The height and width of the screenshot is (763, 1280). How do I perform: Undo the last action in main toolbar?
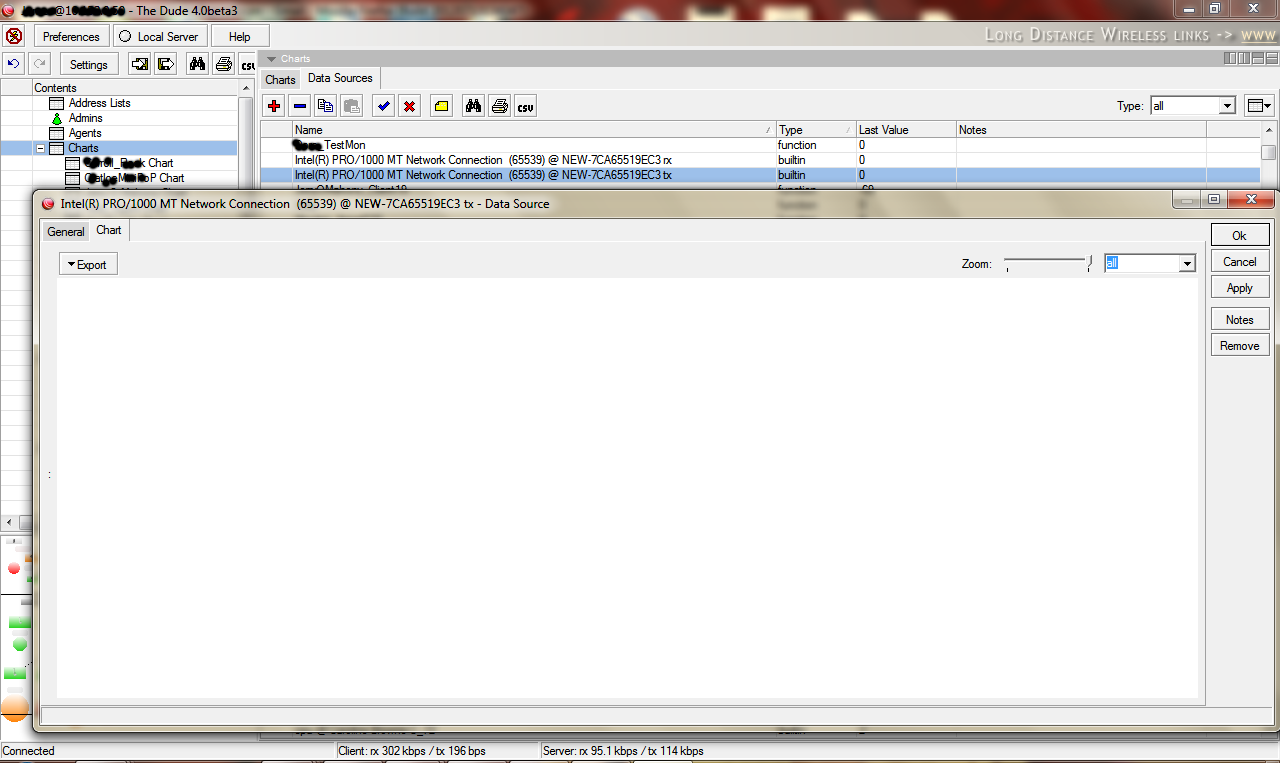pos(13,64)
